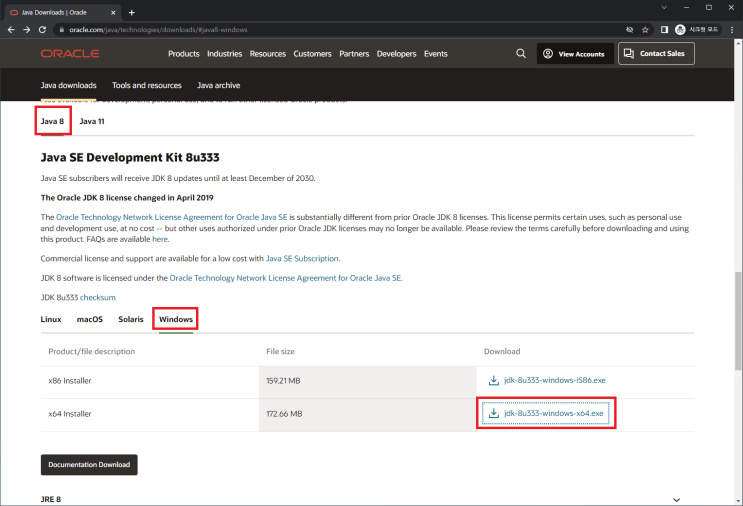
Task: Download jdk-8u333-windows-i586.exe
Action: [x=554, y=380]
